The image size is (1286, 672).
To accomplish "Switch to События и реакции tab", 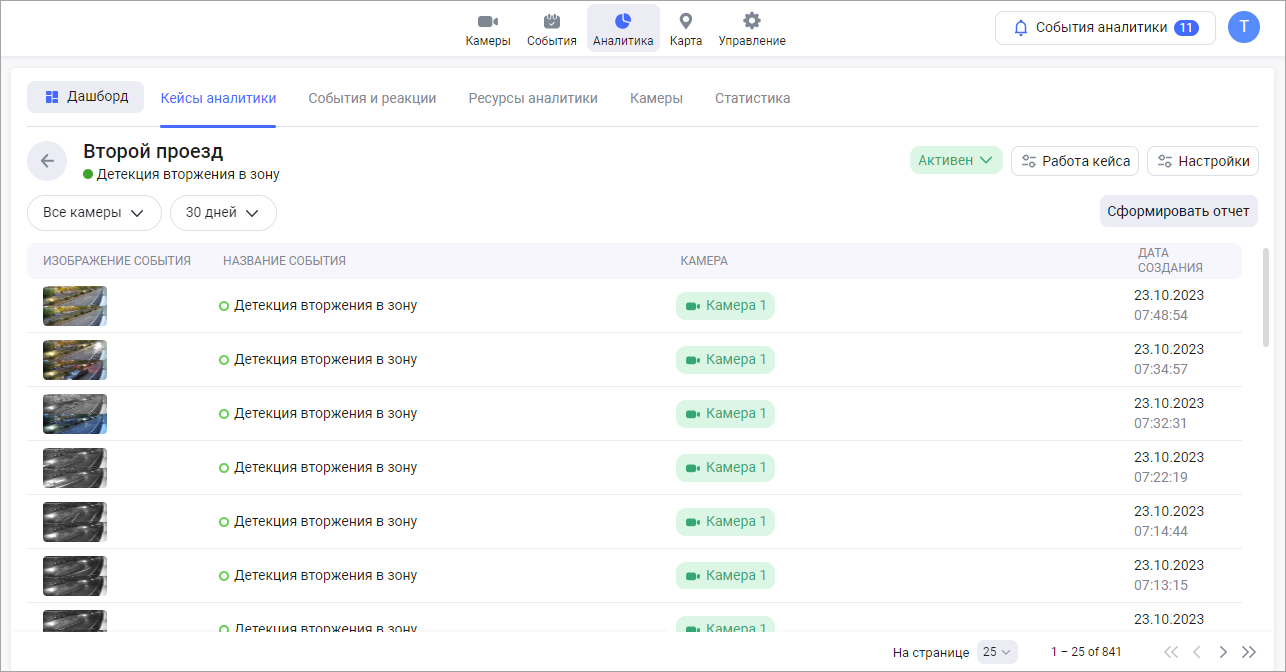I will coord(372,98).
